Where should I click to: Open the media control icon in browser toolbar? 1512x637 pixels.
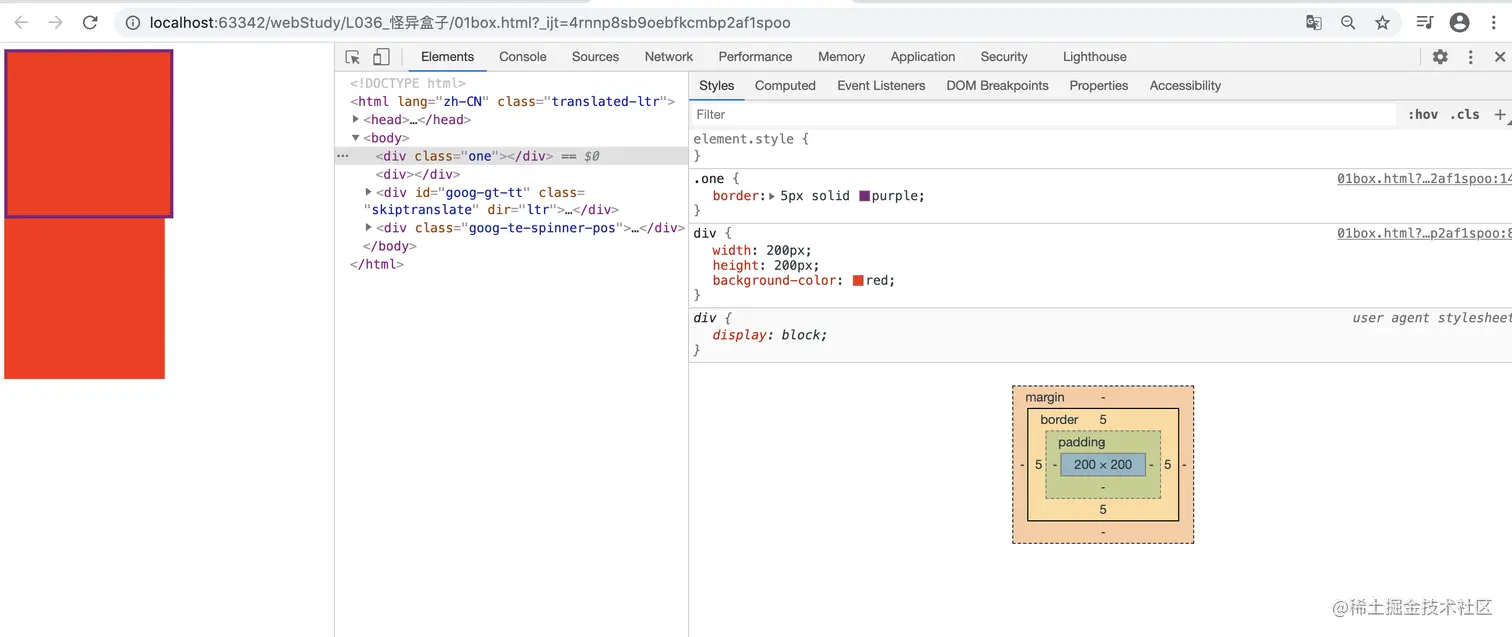pos(1425,22)
